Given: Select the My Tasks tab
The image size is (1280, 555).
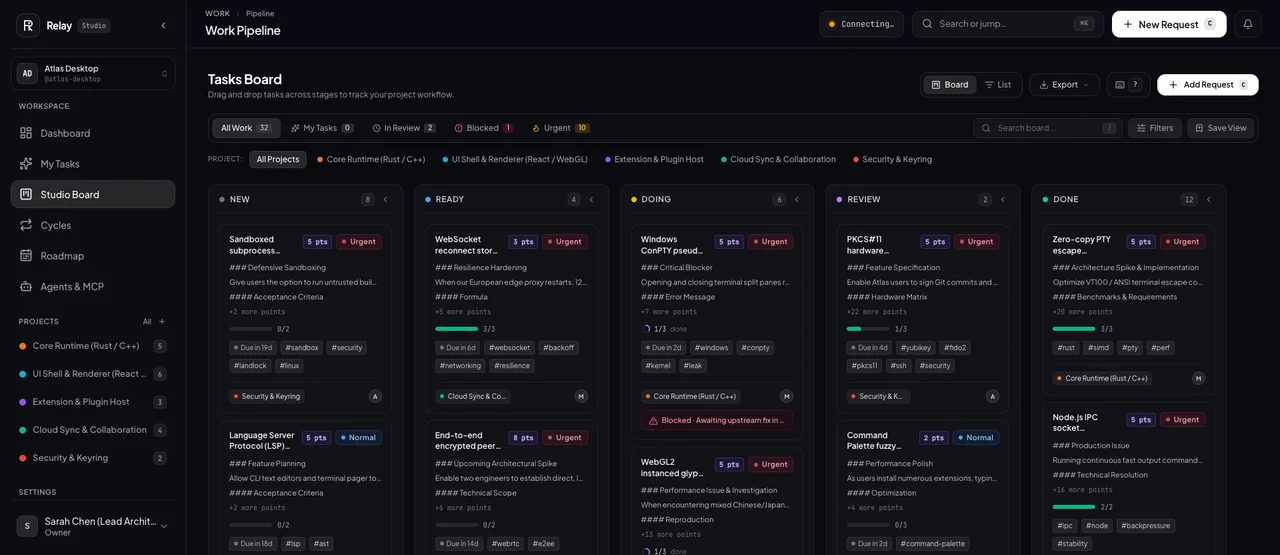Looking at the screenshot, I should [322, 128].
